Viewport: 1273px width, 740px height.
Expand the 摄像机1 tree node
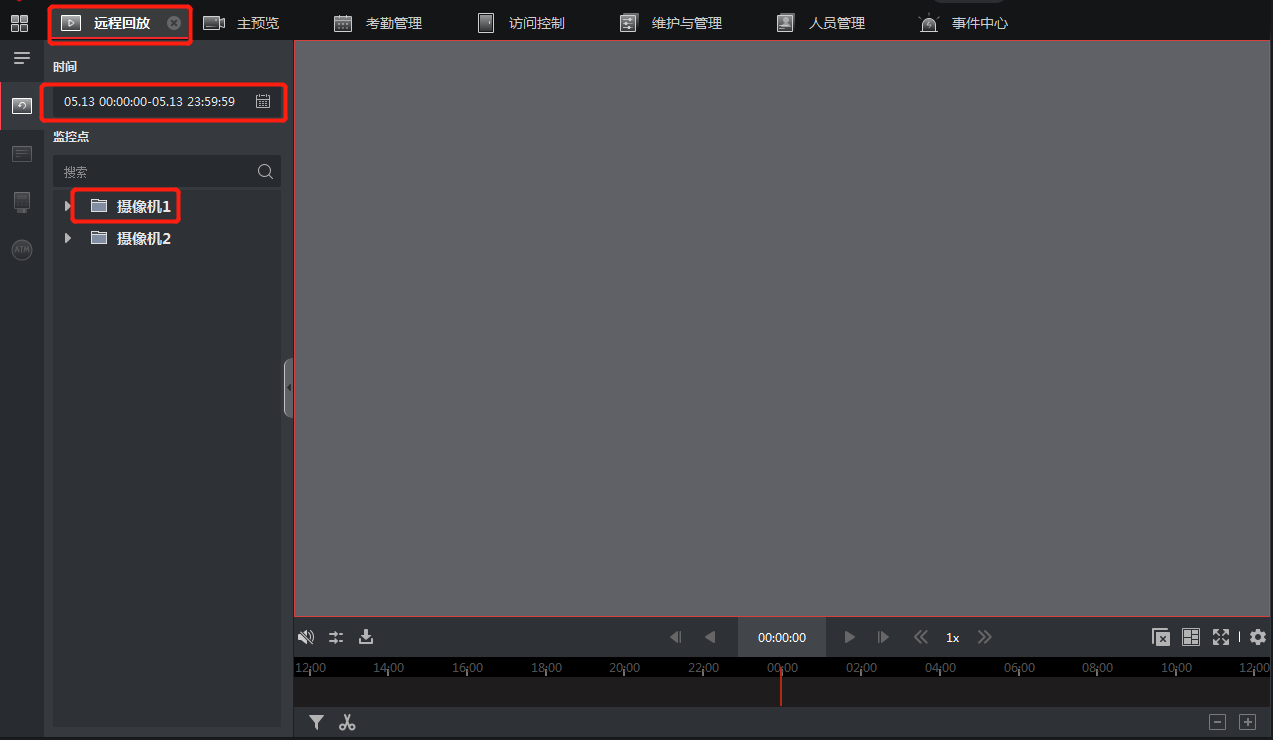(68, 206)
